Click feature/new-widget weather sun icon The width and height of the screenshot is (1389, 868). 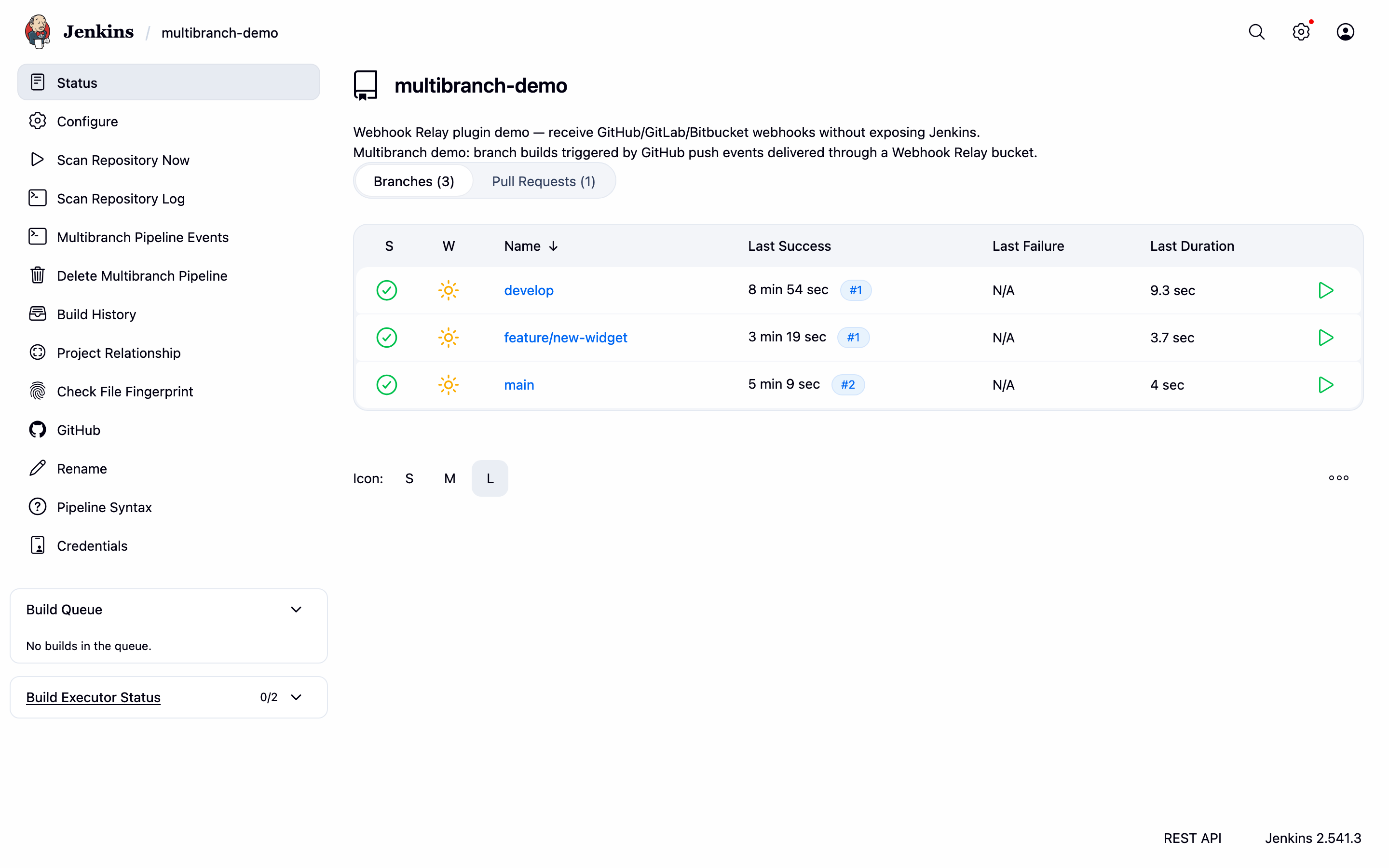(x=448, y=338)
